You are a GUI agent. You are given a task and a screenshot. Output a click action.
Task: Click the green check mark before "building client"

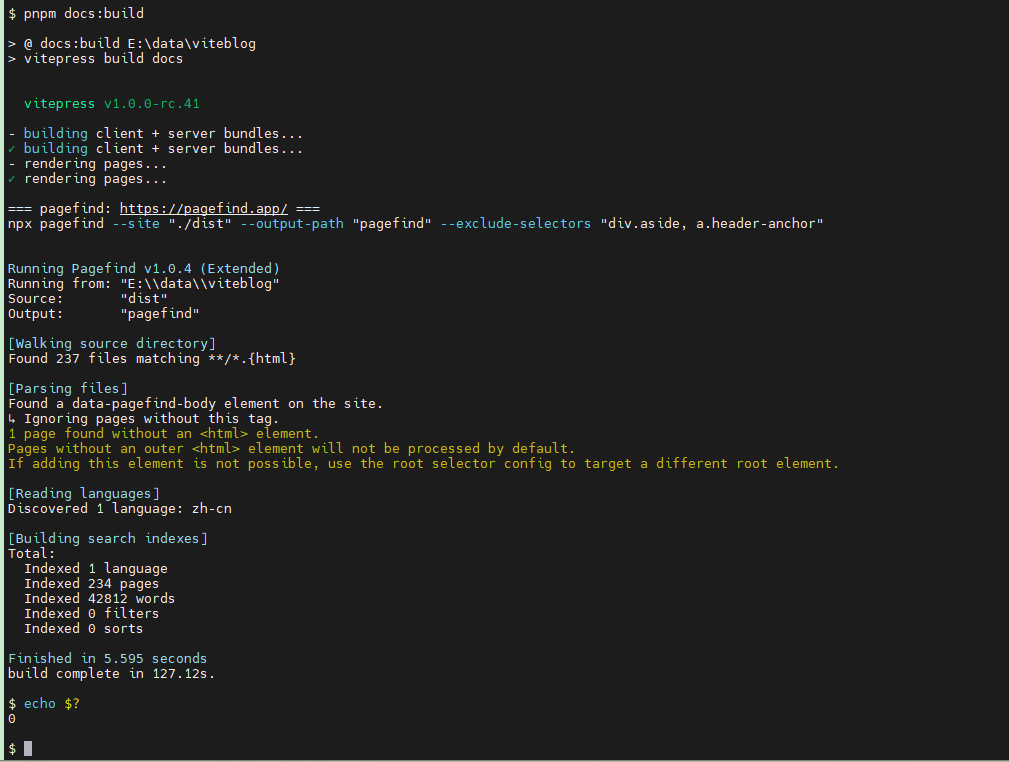click(x=11, y=148)
